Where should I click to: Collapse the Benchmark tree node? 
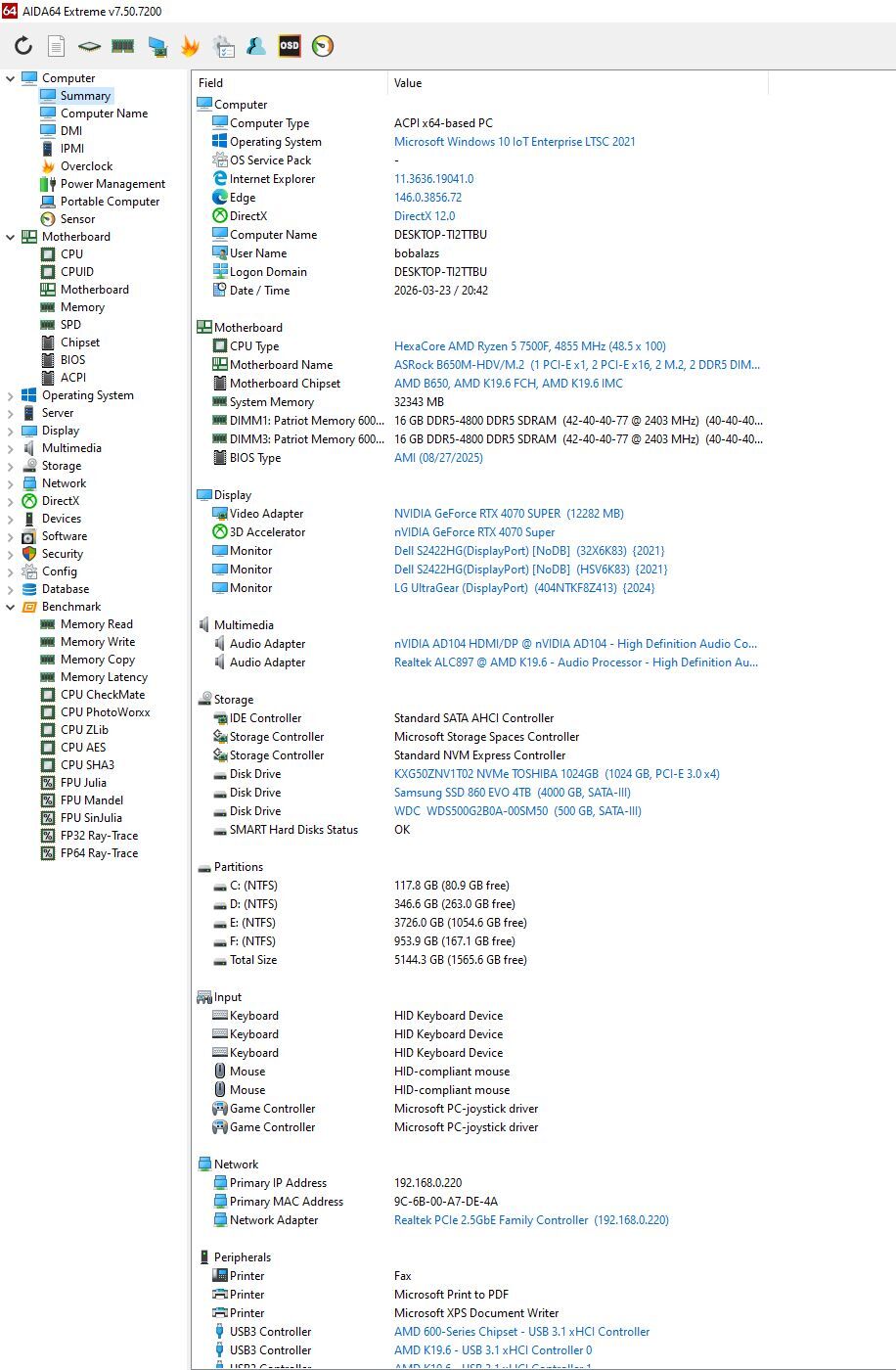click(11, 607)
